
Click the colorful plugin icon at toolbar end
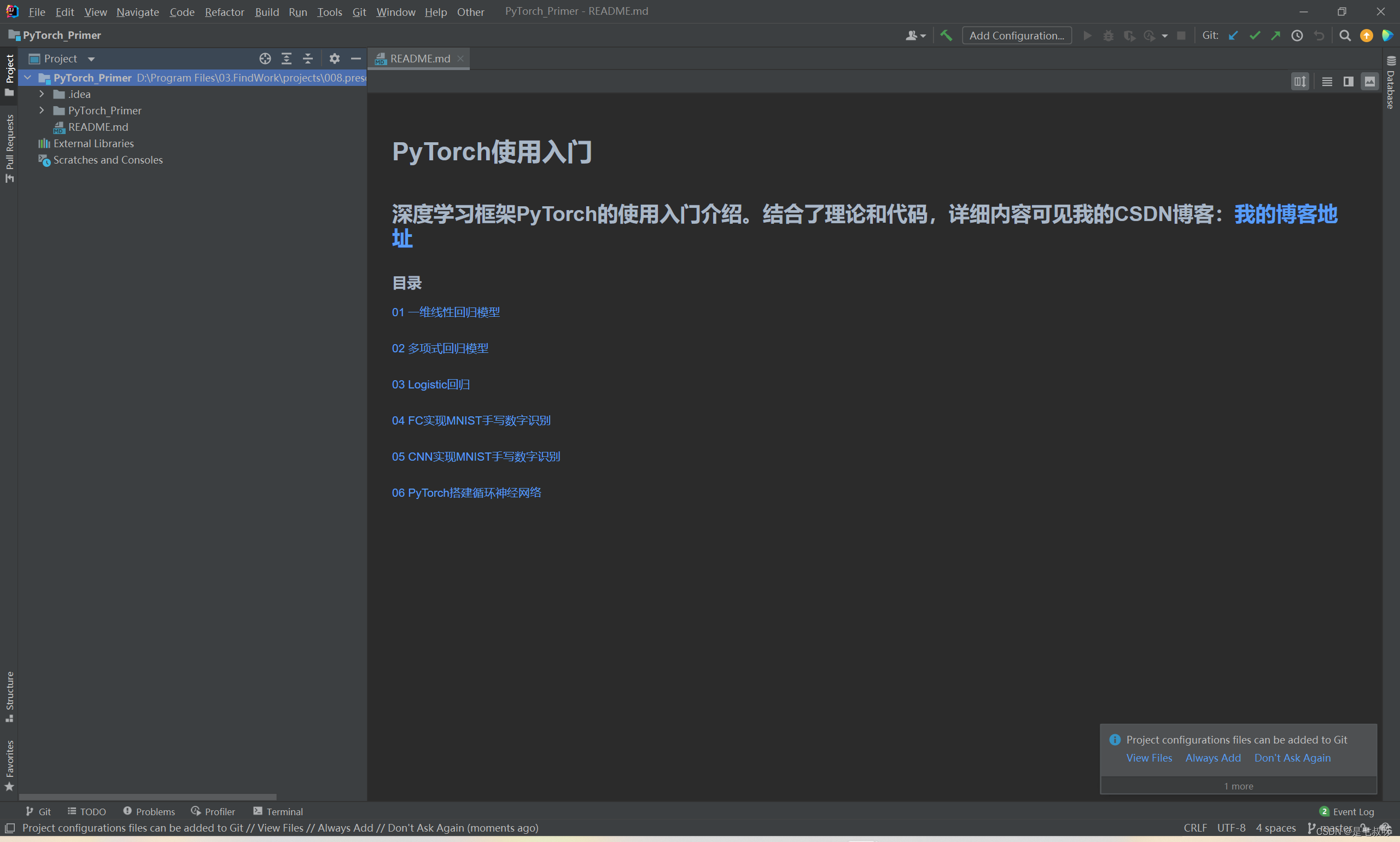[1387, 35]
